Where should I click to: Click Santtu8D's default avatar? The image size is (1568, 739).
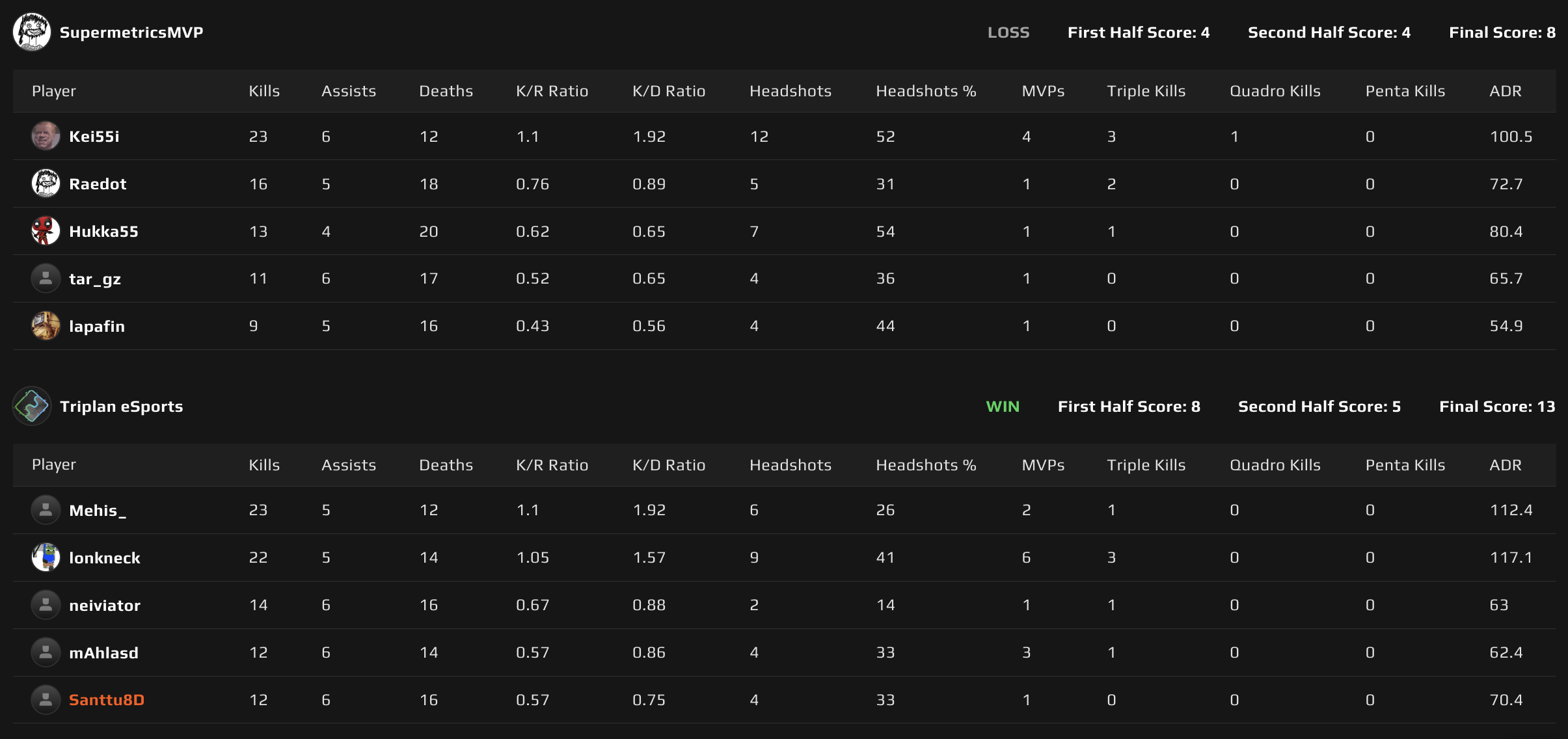45,699
